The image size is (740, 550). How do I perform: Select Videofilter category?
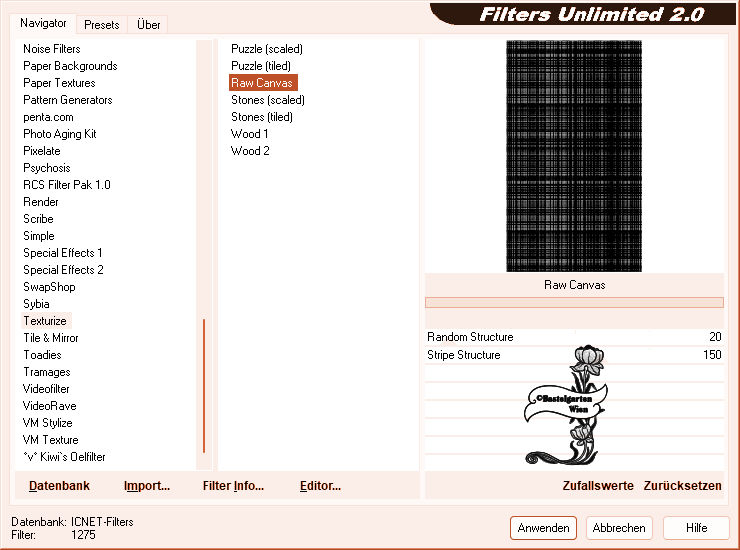pos(46,389)
